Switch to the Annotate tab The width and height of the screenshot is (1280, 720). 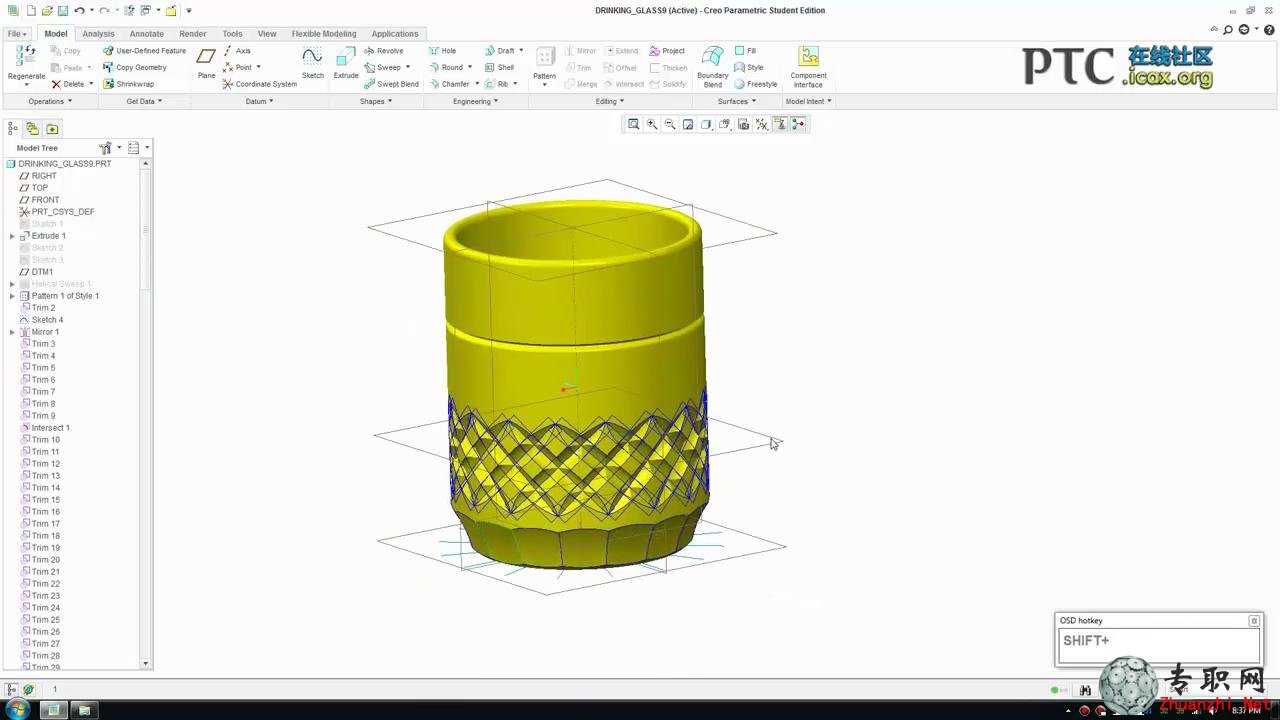click(x=146, y=33)
